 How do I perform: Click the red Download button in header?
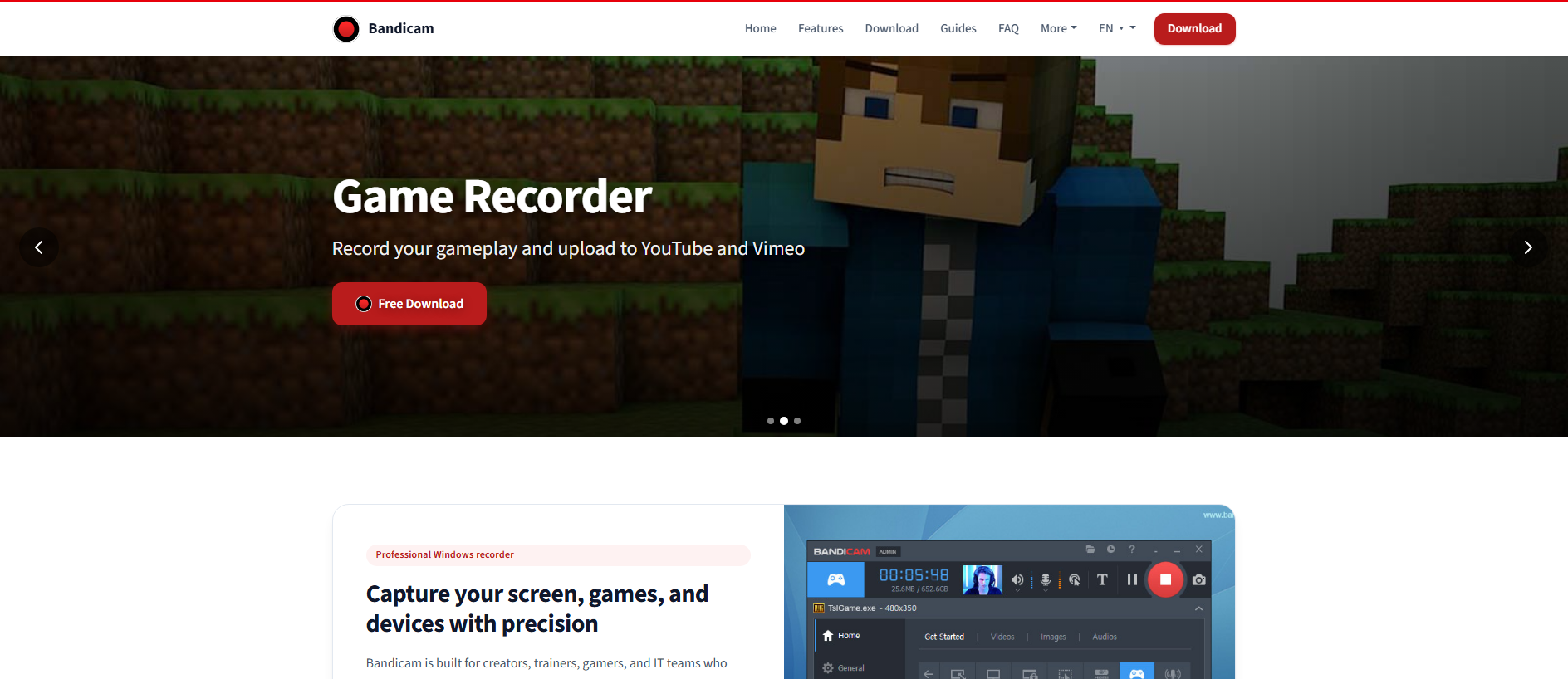(1195, 29)
